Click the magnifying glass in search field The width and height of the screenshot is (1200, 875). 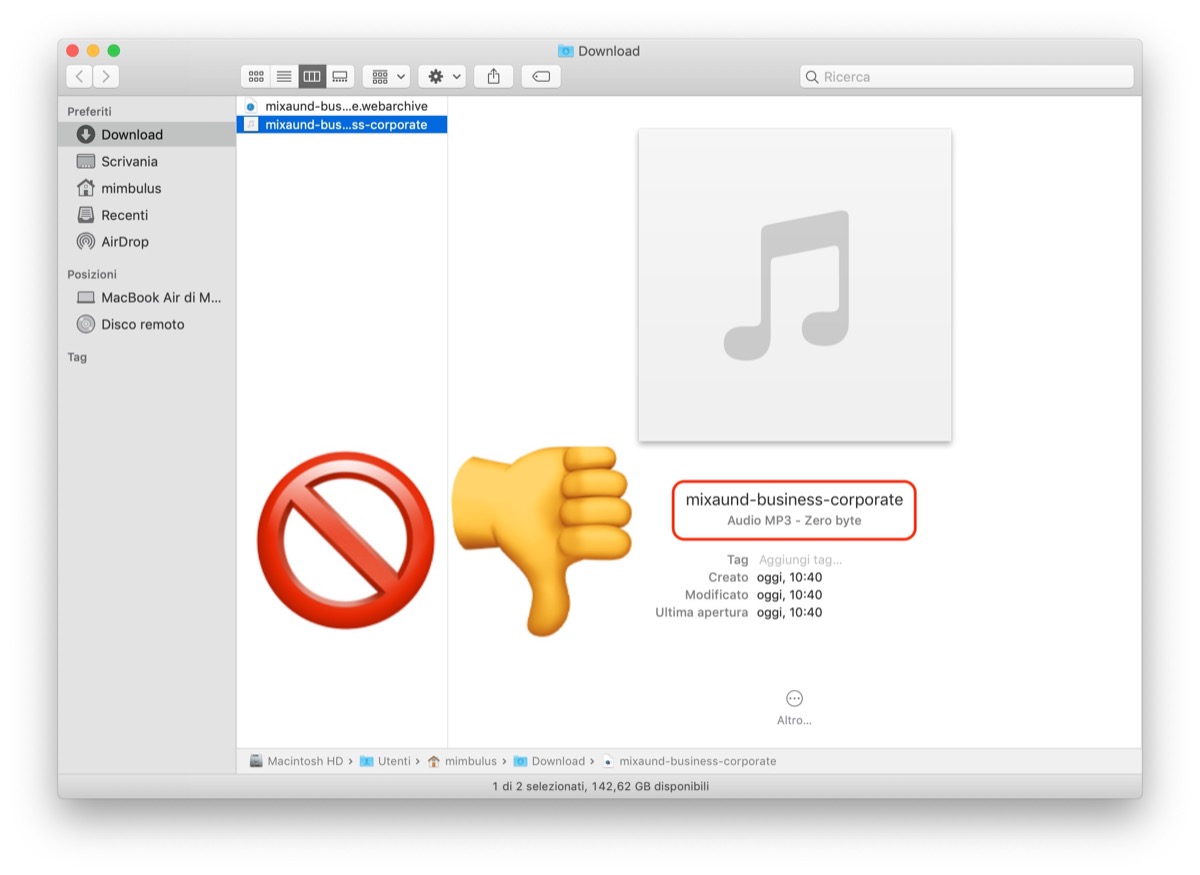click(x=813, y=77)
